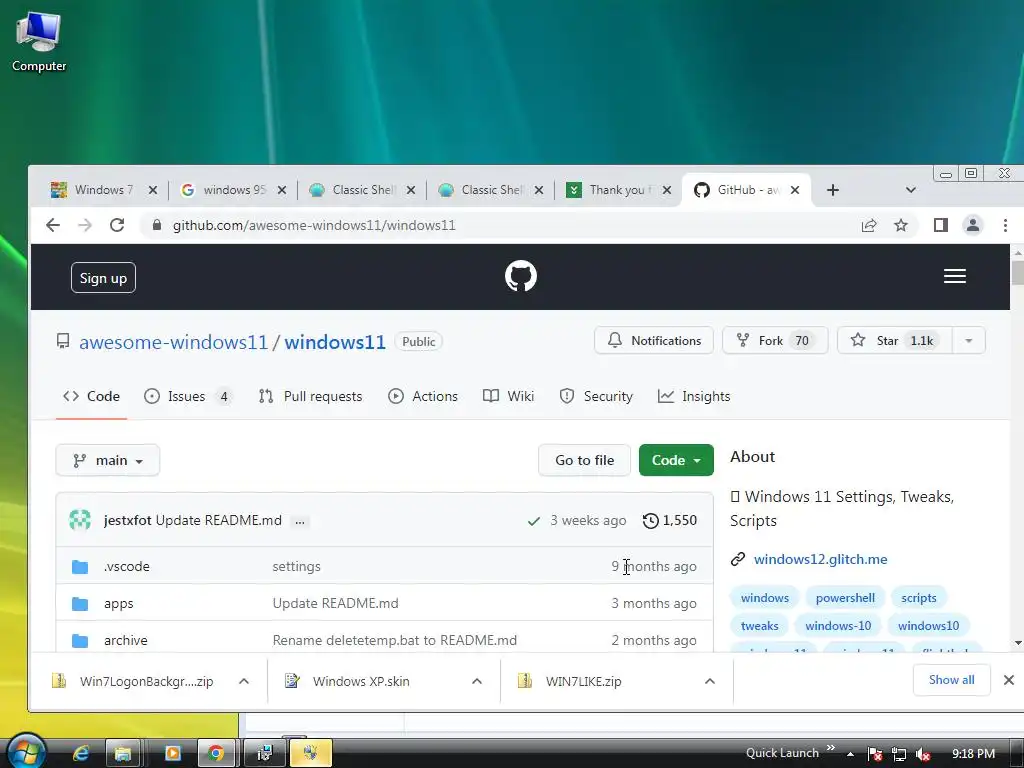
Task: Open the Pull requests tab
Action: point(310,396)
